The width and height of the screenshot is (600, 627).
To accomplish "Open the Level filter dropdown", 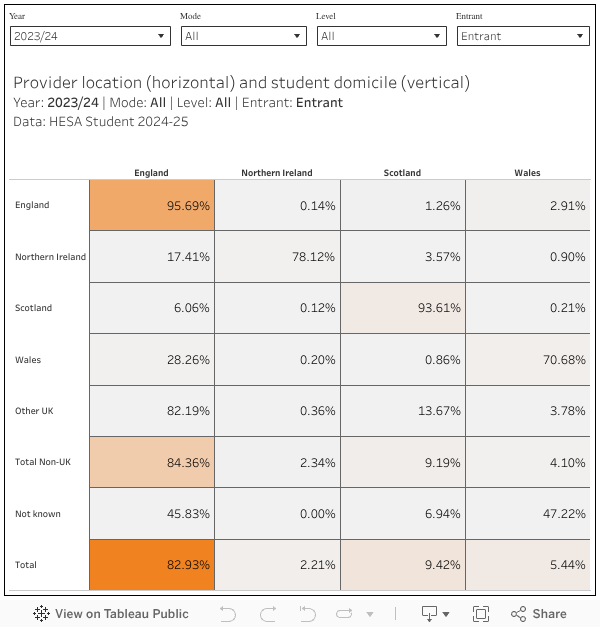I will tap(381, 36).
